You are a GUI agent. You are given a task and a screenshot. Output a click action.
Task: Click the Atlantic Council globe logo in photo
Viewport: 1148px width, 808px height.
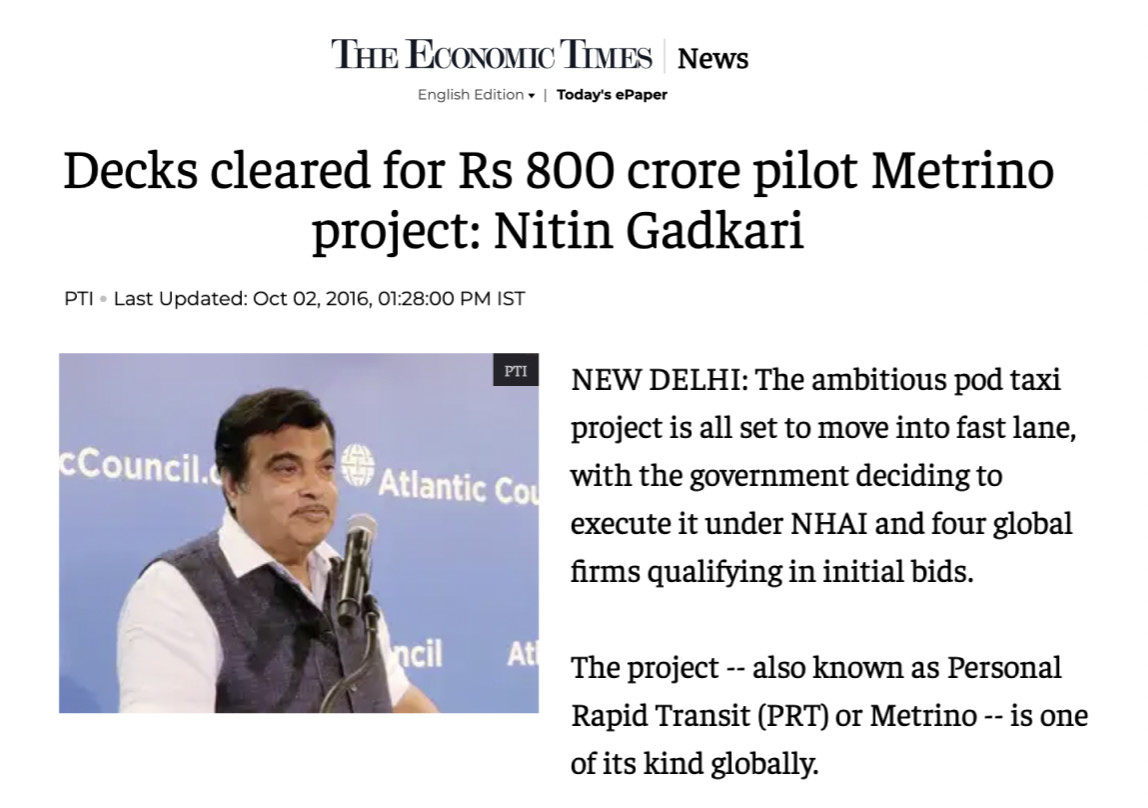357,463
